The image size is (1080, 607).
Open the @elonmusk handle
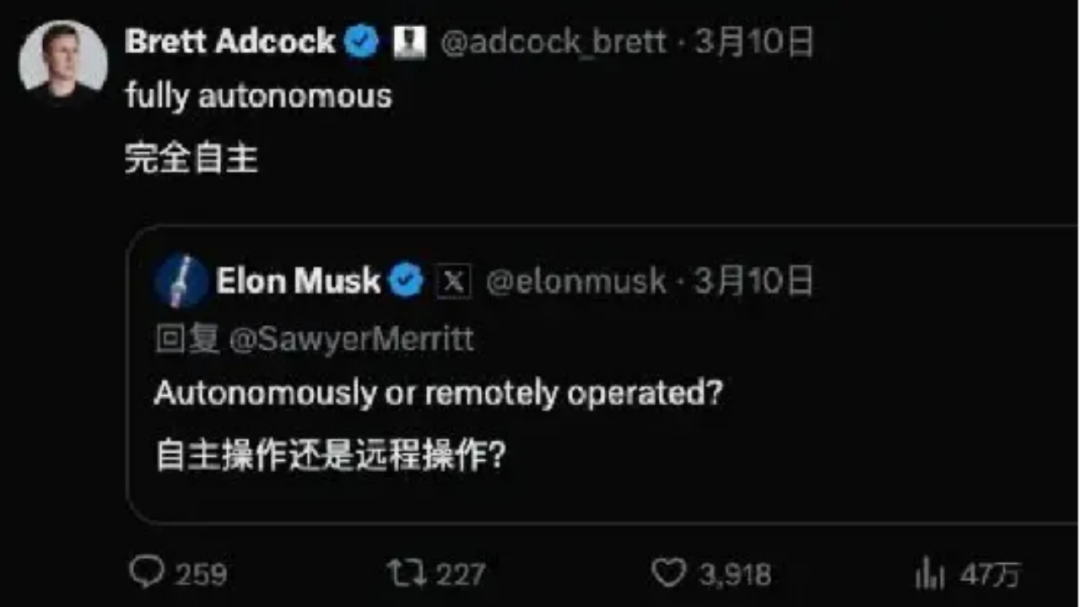click(x=576, y=281)
